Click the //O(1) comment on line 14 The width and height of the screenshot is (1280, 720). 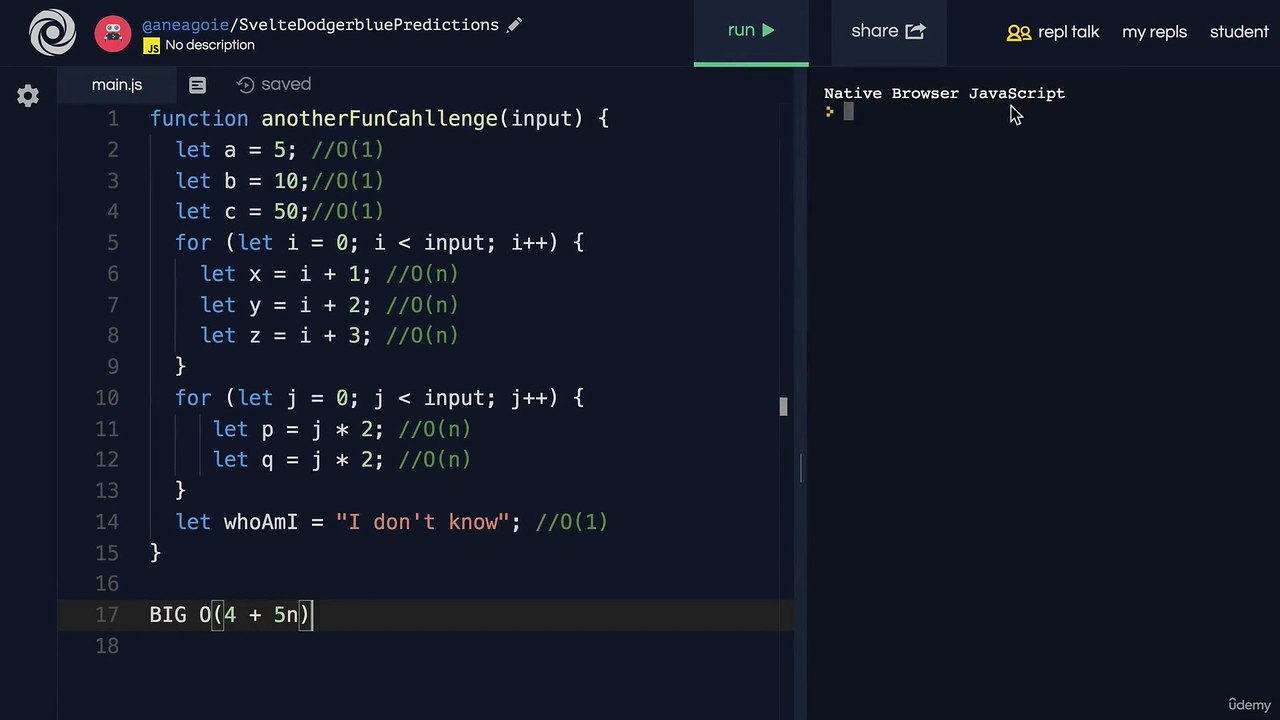(x=572, y=522)
